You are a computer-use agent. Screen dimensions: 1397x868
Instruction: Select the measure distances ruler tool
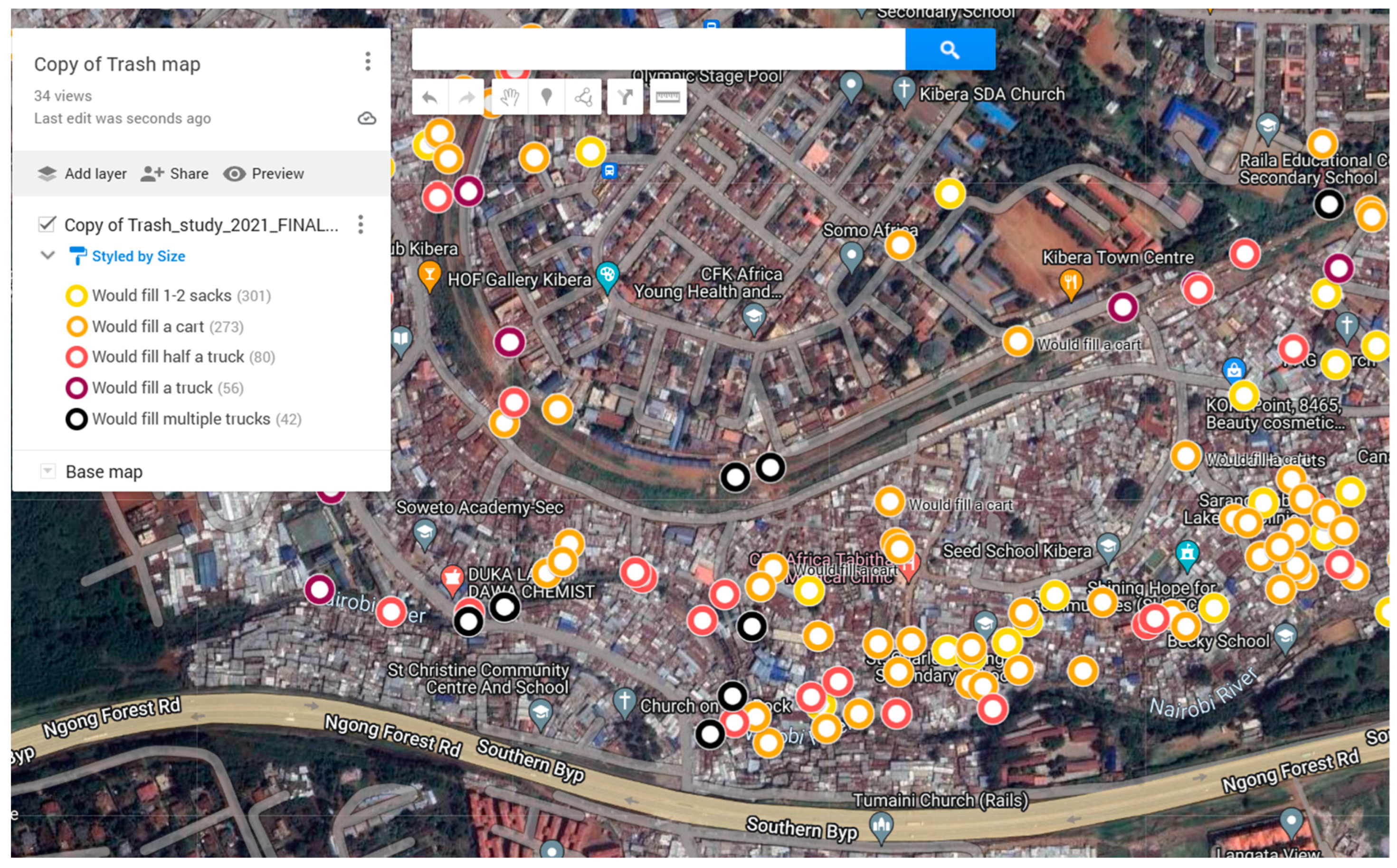pyautogui.click(x=667, y=97)
